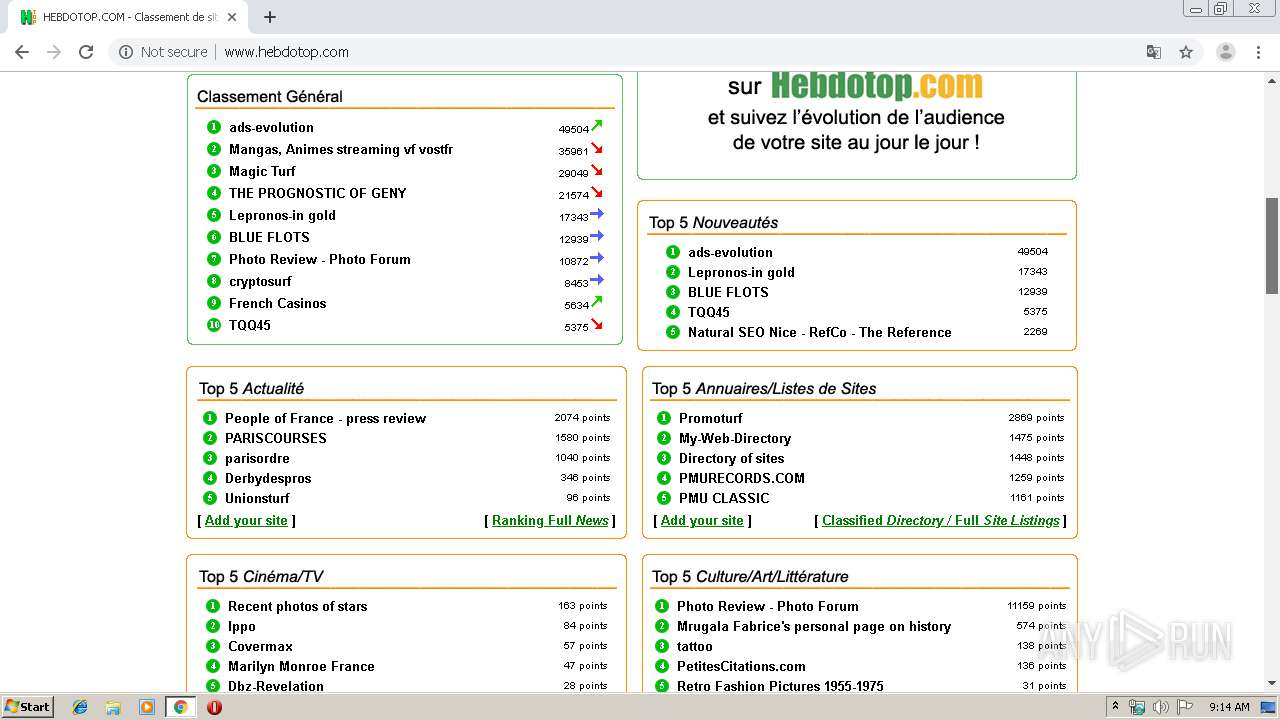Open the My-Web-Directory link
Image resolution: width=1280 pixels, height=720 pixels.
[735, 438]
